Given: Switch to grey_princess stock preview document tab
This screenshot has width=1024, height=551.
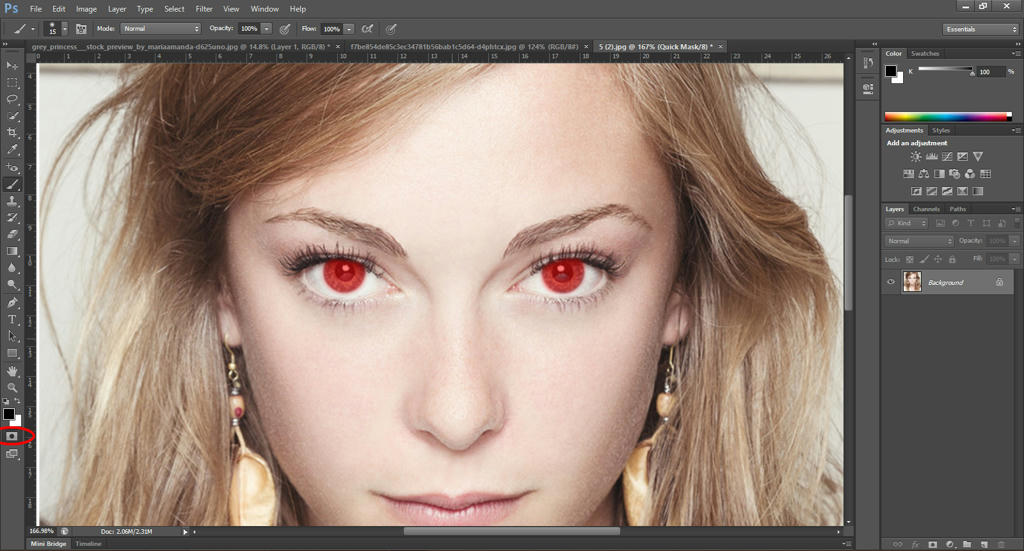Looking at the screenshot, I should click(x=181, y=47).
